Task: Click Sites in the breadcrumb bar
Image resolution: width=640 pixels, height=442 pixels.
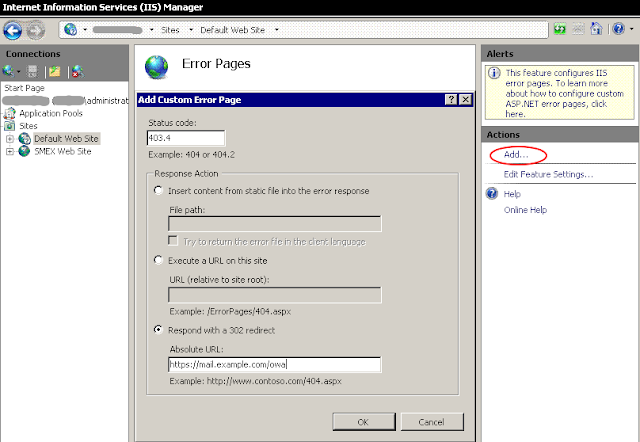Action: pos(170,30)
